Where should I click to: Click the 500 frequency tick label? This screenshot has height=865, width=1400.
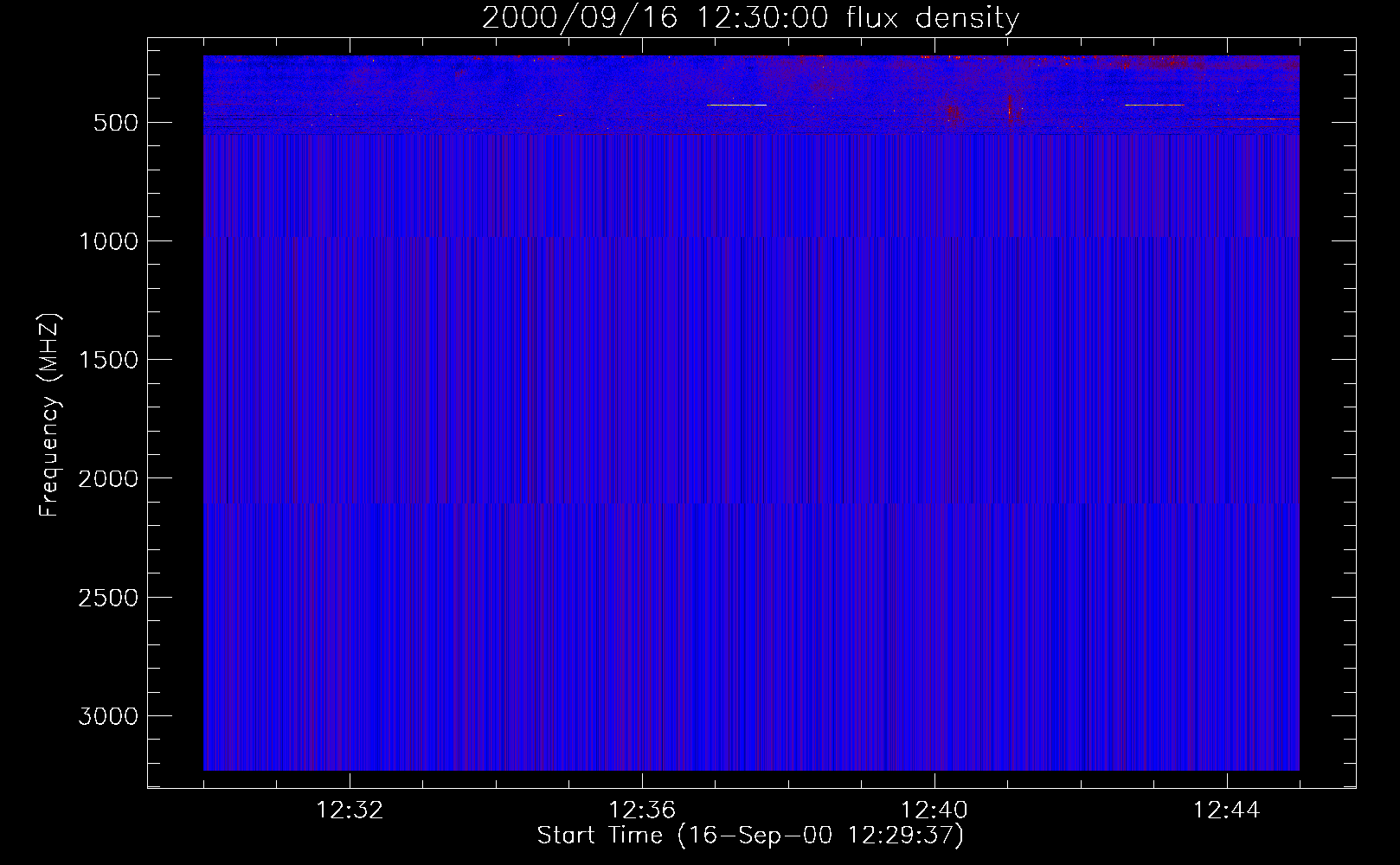pos(116,123)
